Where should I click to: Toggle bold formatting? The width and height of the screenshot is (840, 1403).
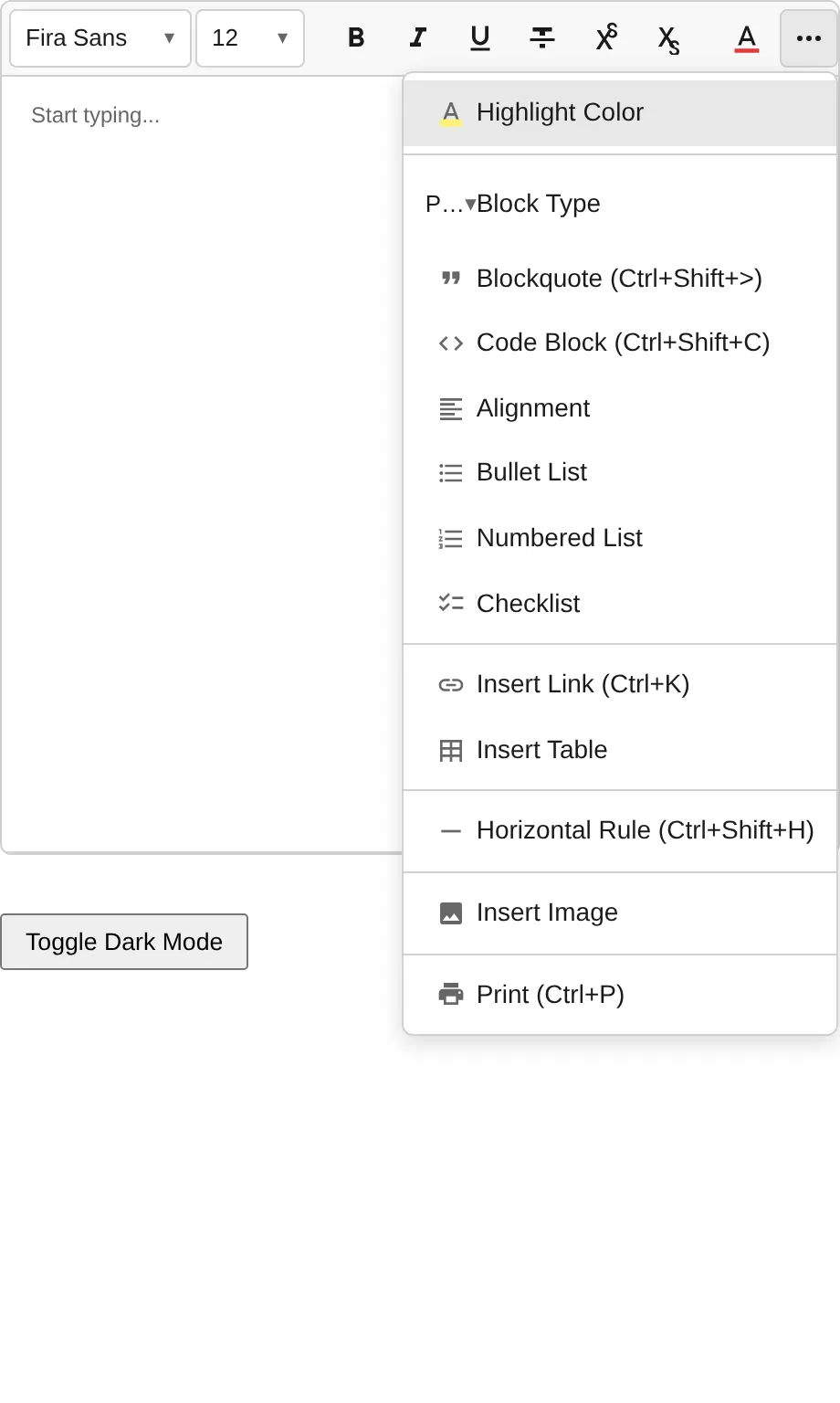(355, 37)
